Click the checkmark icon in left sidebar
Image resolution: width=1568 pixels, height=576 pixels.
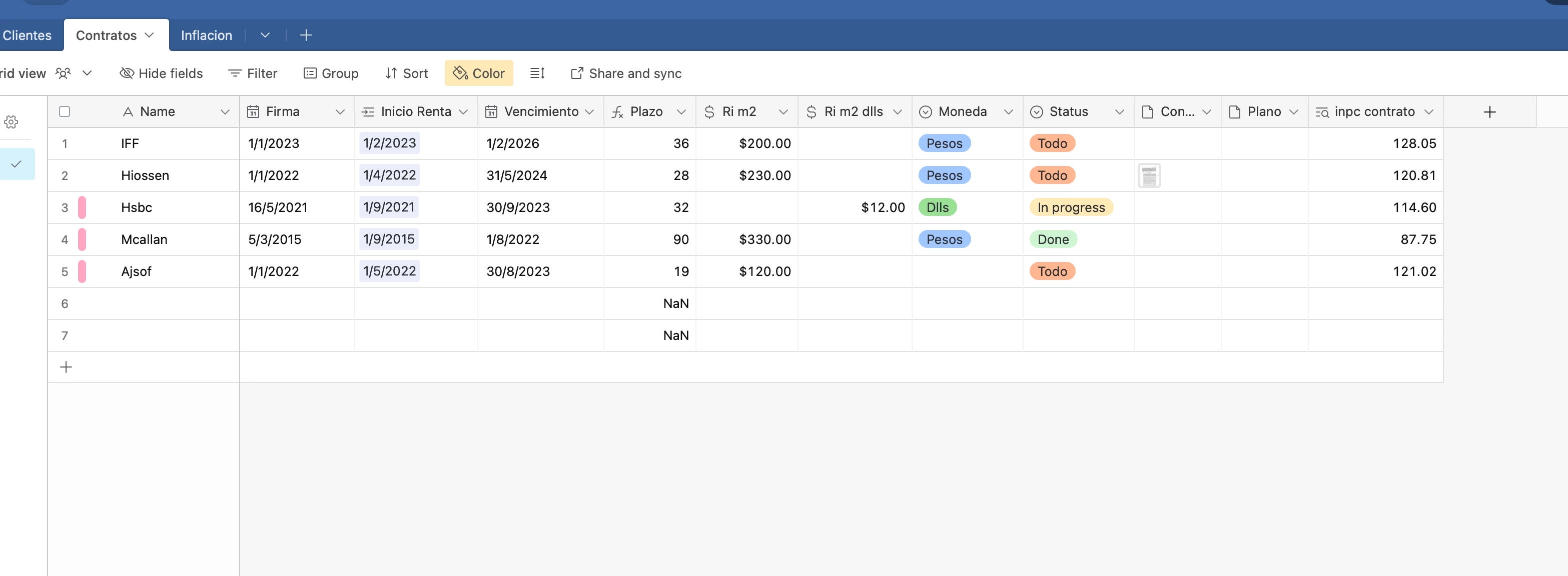tap(17, 163)
